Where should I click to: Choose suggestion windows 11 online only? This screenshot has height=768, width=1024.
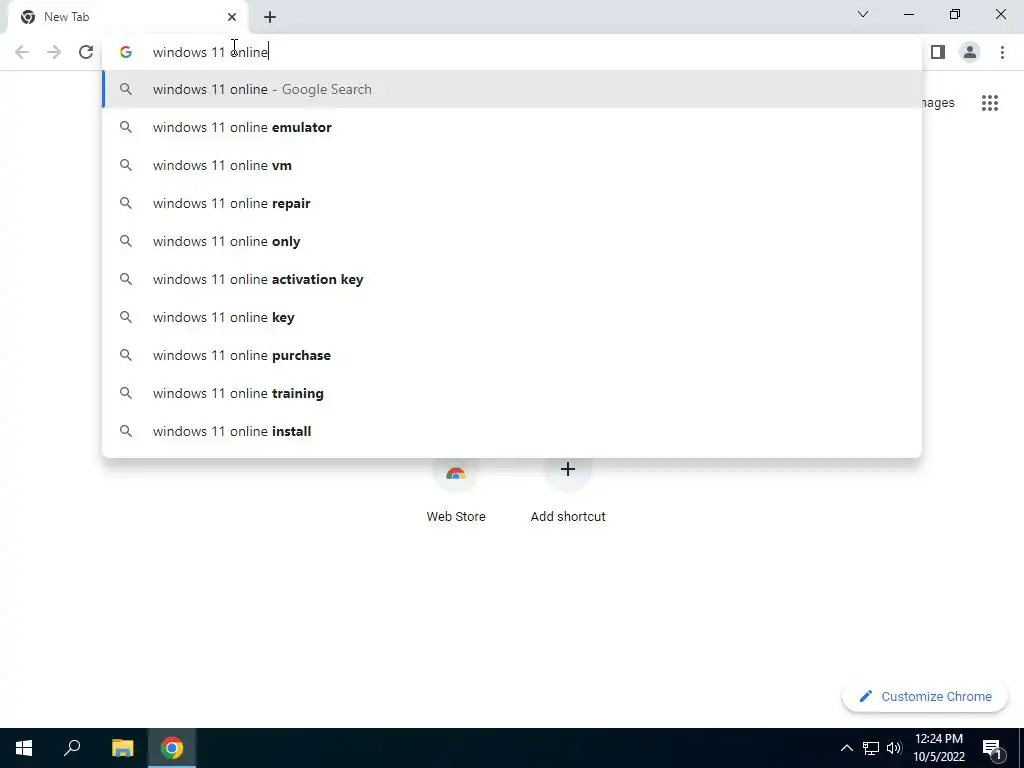(512, 241)
